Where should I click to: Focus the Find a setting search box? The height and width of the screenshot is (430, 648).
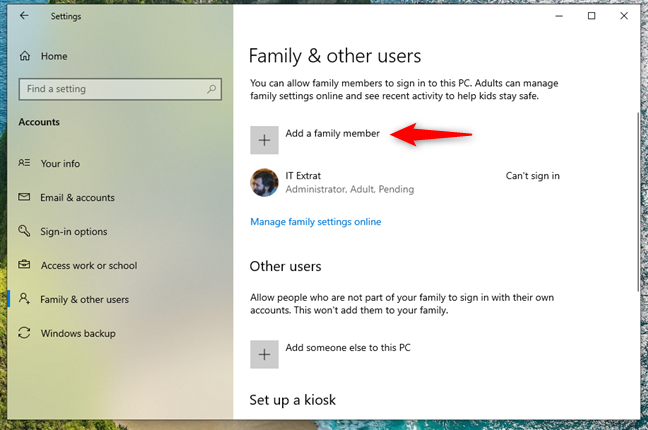point(120,89)
